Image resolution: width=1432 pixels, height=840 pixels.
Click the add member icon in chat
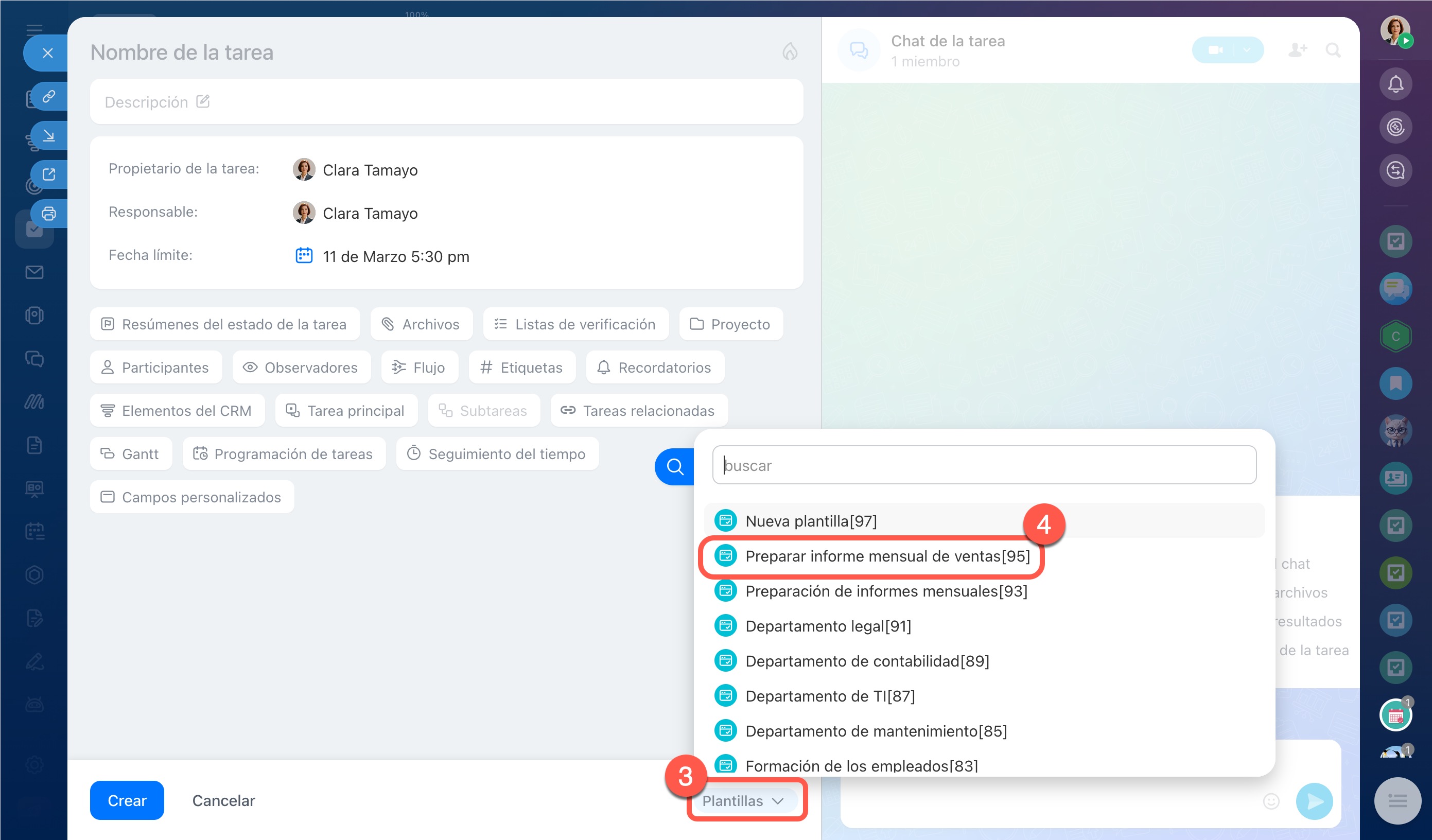pyautogui.click(x=1297, y=50)
